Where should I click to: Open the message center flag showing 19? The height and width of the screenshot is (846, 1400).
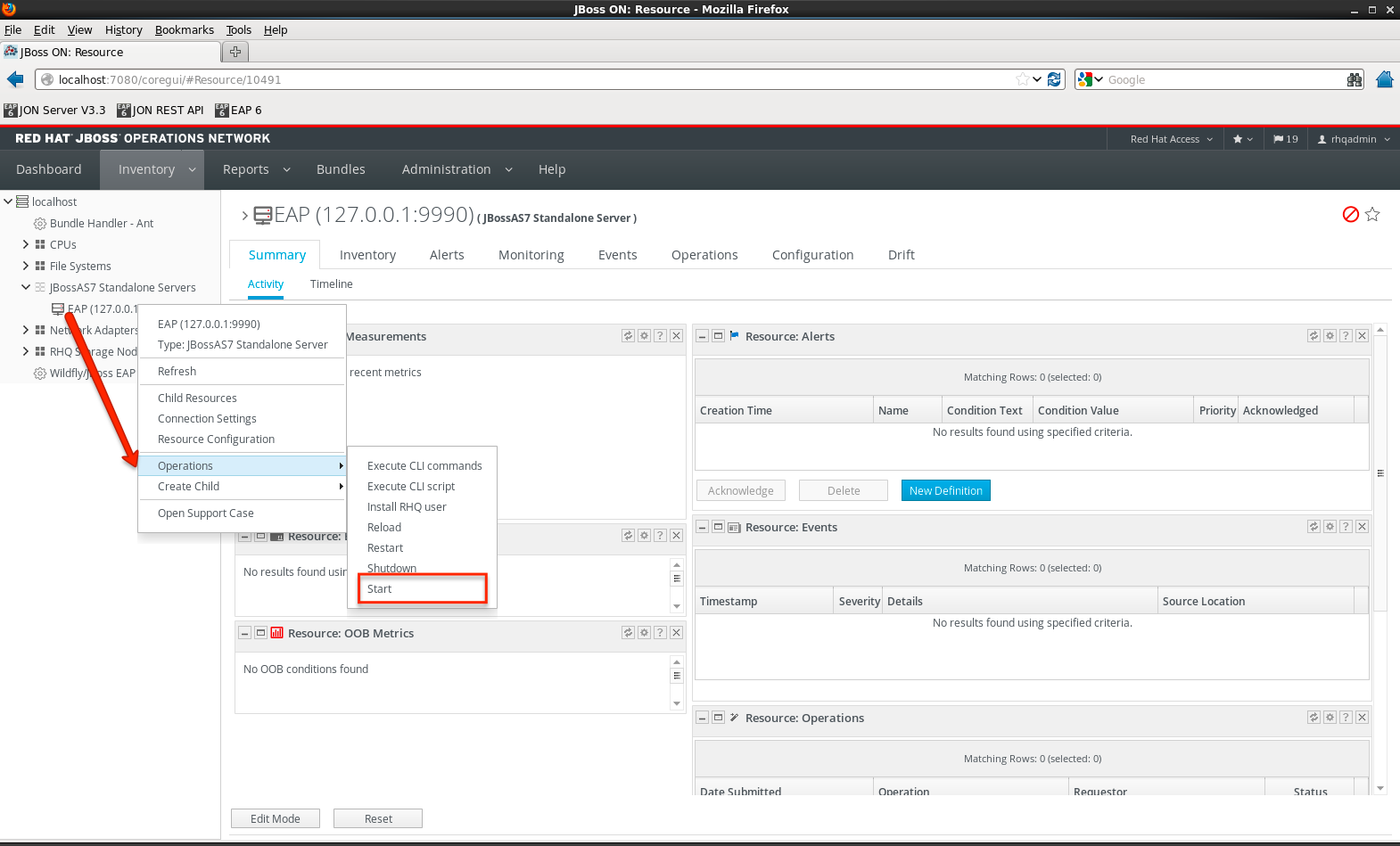tap(1285, 139)
